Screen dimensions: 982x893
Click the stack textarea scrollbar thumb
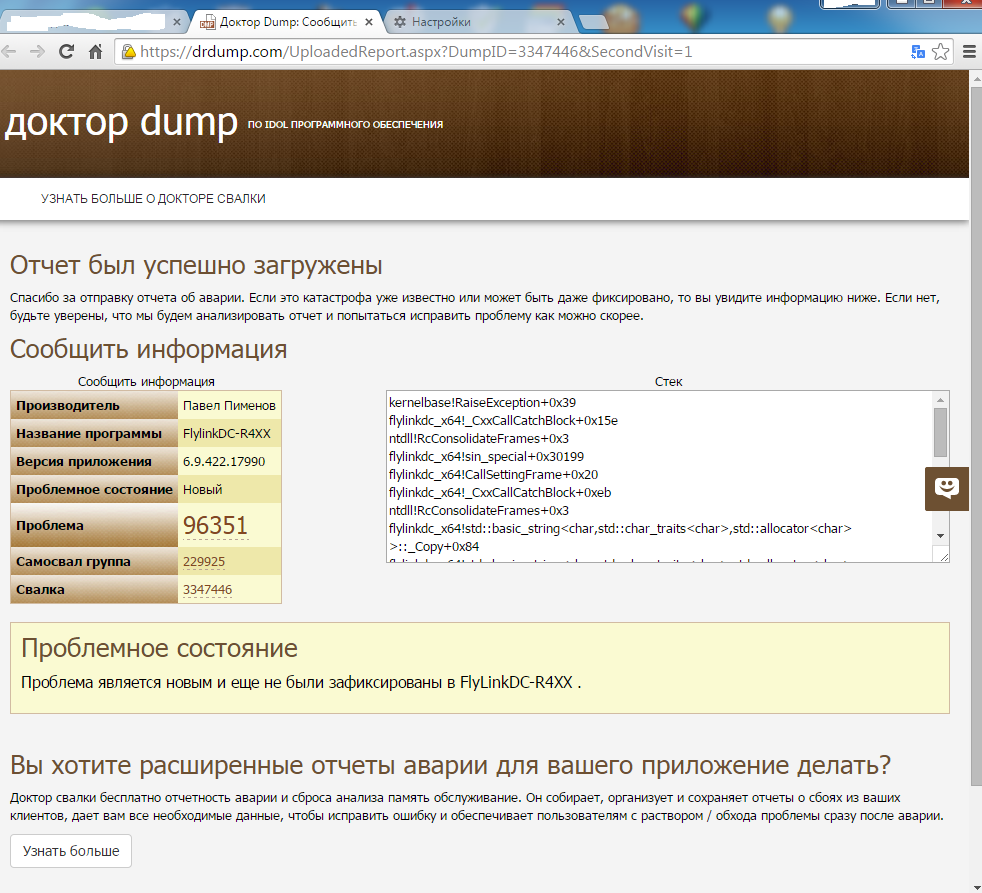coord(940,433)
